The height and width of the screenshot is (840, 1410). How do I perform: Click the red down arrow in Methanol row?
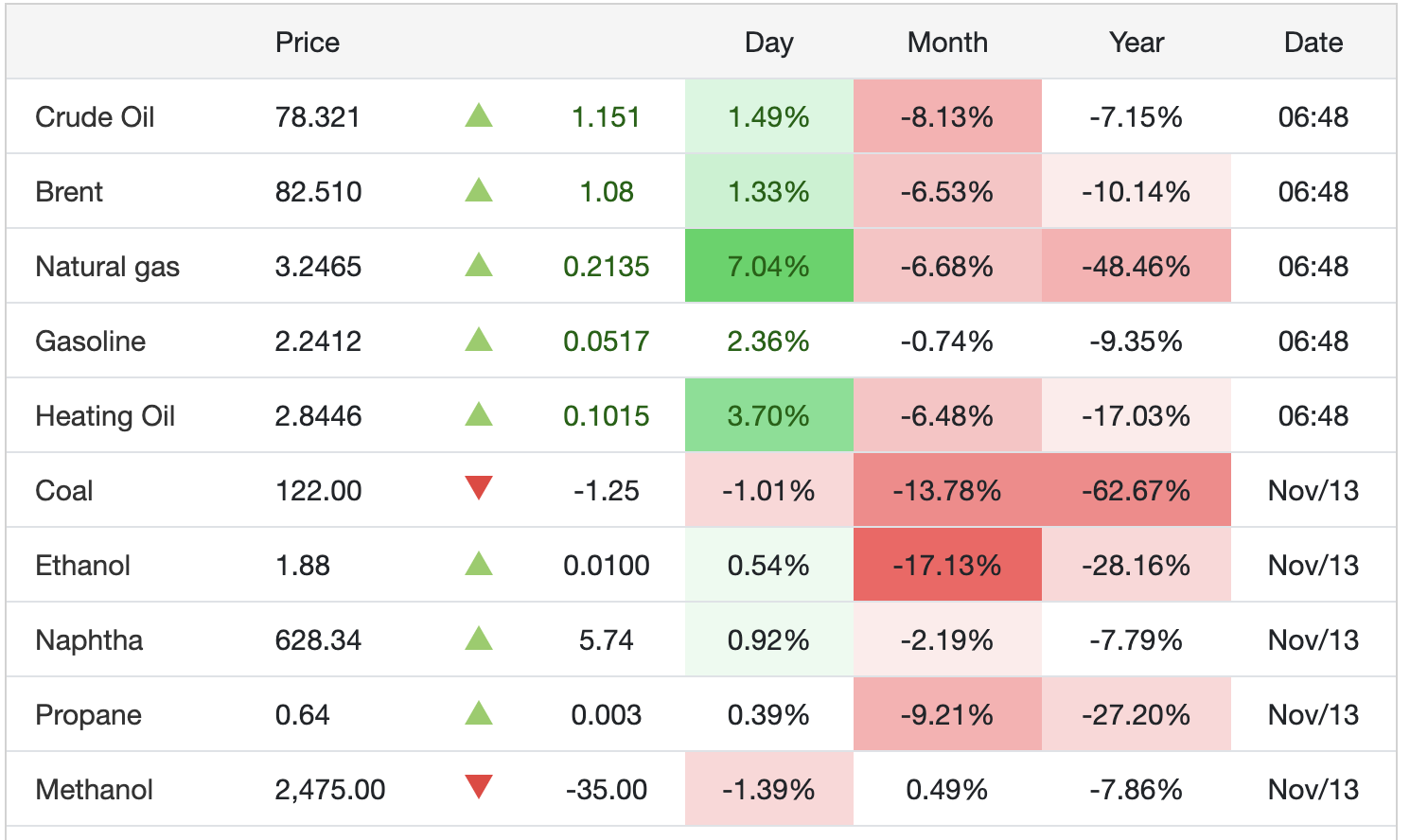coord(479,787)
